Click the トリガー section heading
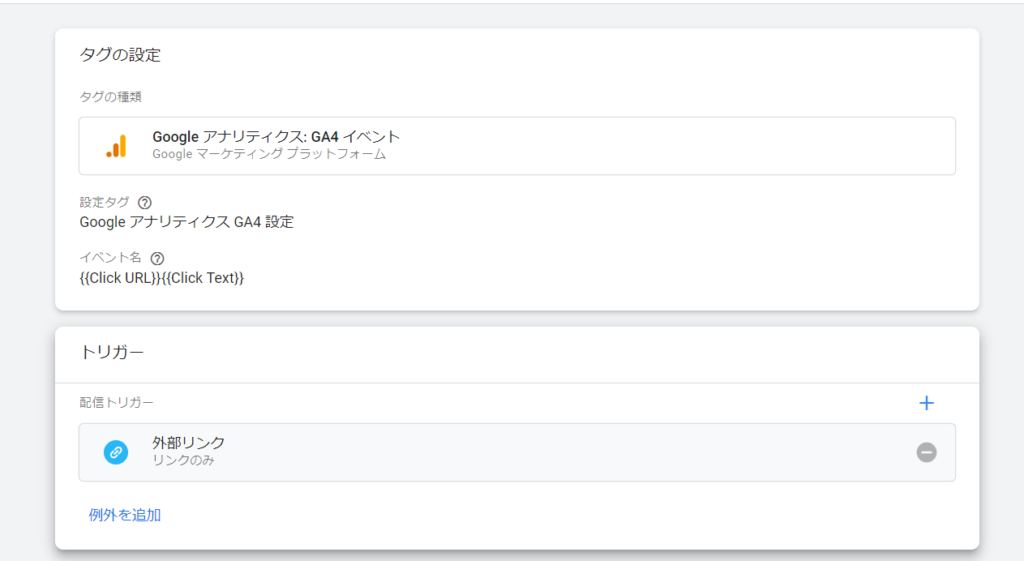Screen dimensions: 1024x561 pos(112,352)
